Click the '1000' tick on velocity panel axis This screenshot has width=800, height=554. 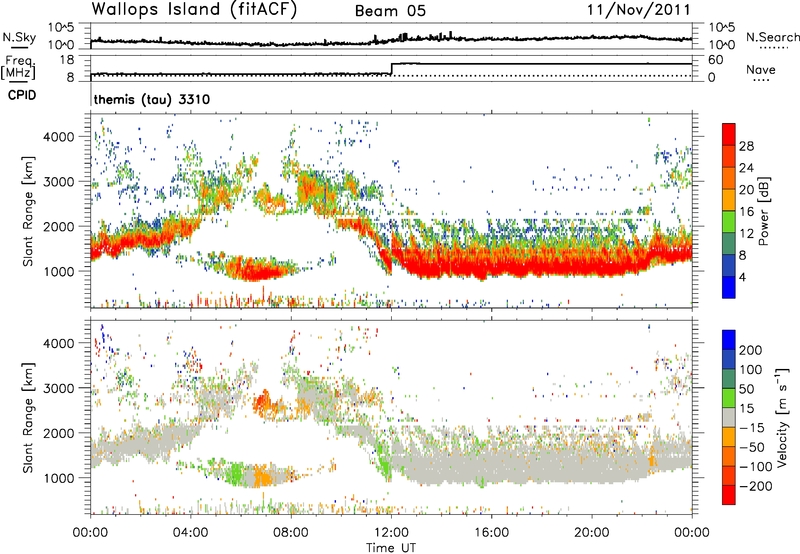58,478
